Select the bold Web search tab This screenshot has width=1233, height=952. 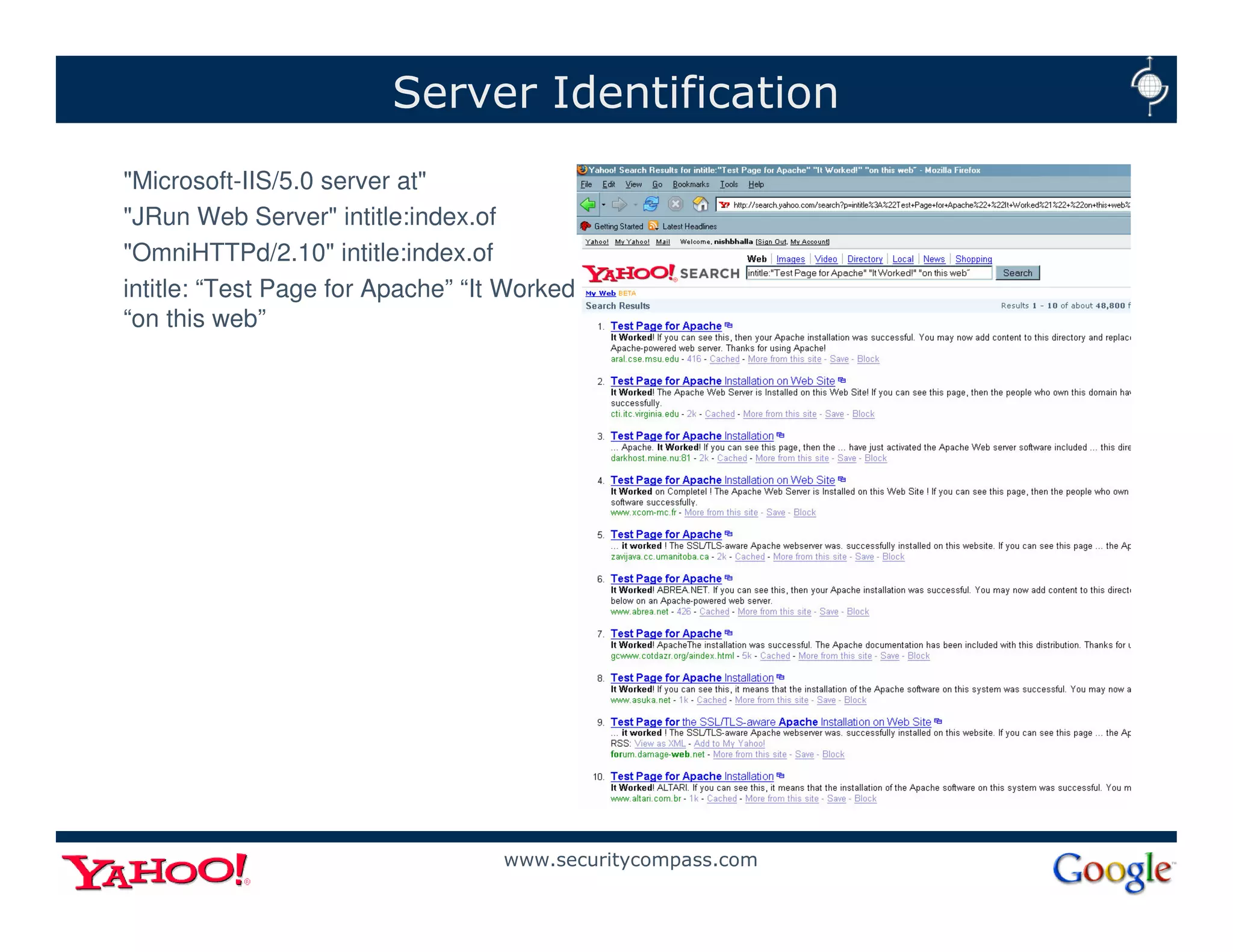pos(757,259)
